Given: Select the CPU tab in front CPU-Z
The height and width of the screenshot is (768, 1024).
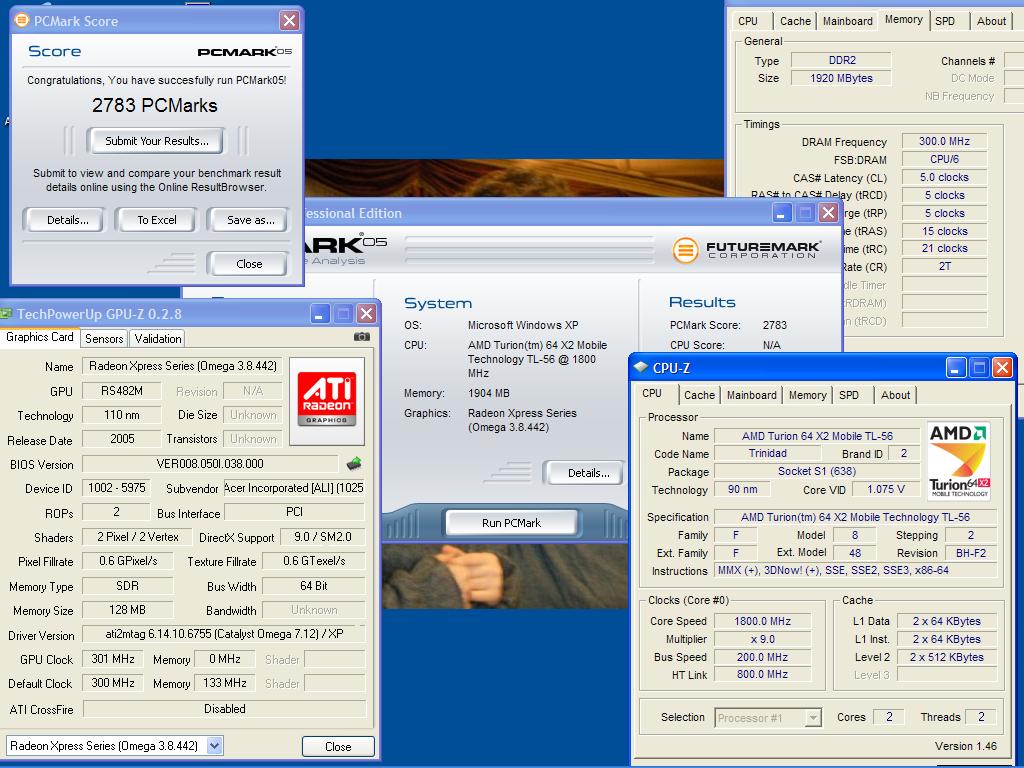Looking at the screenshot, I should coord(652,393).
